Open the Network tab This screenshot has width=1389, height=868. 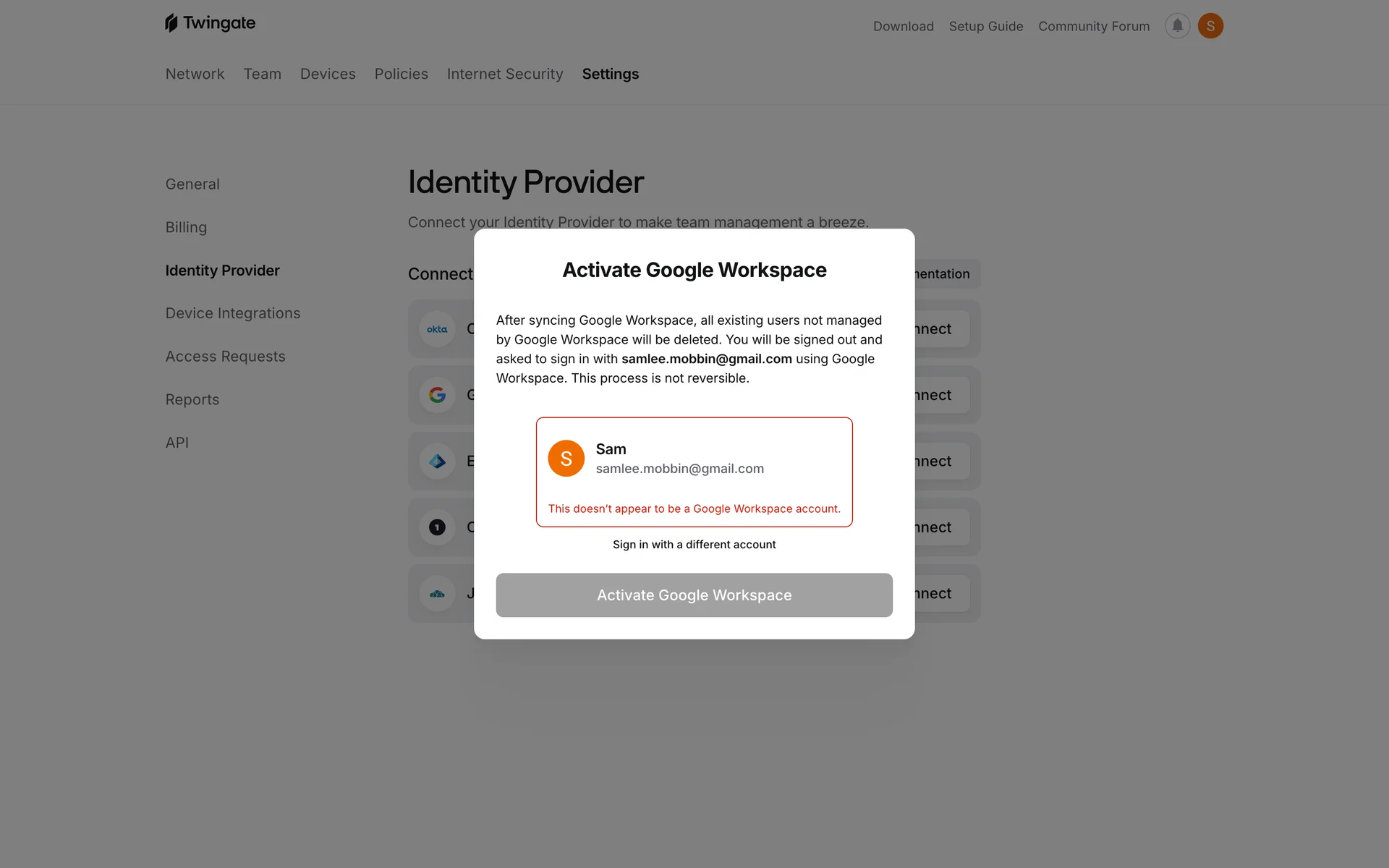click(195, 74)
